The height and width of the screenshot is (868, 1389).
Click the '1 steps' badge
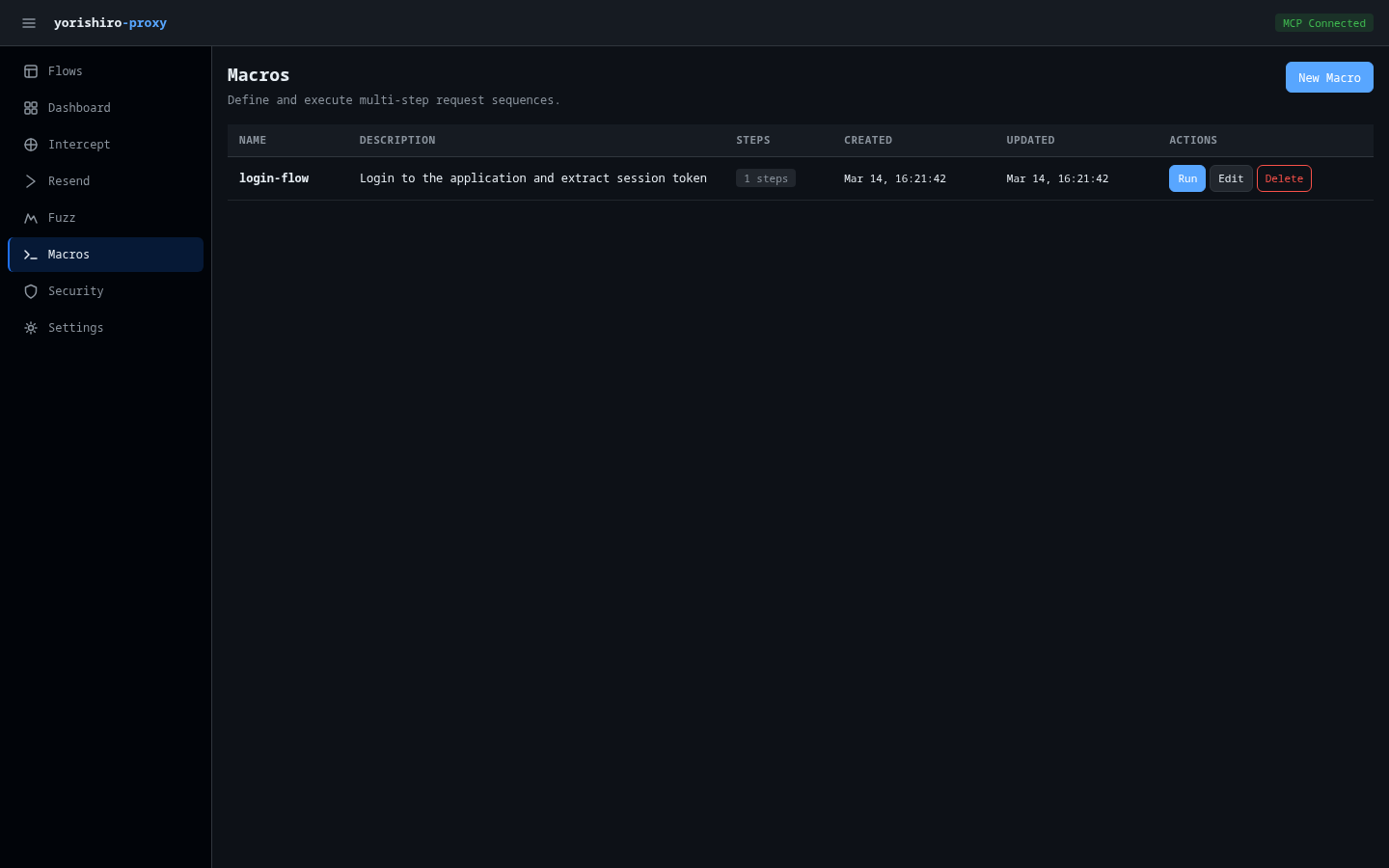coord(765,178)
